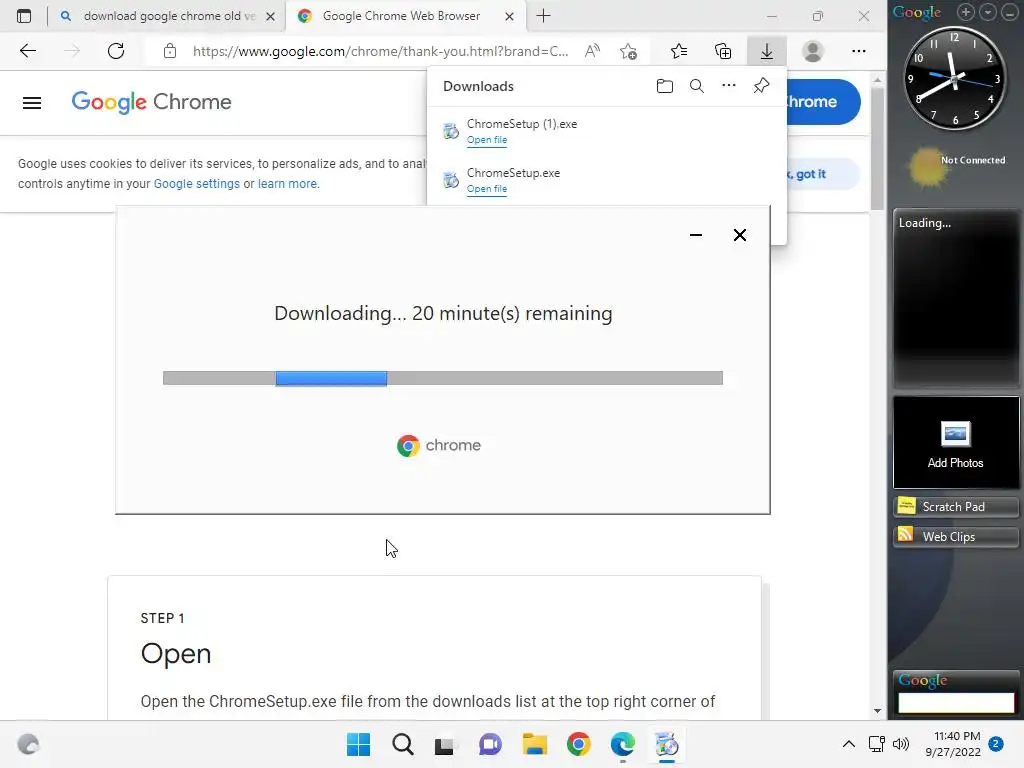Open Google sidebar dropdown menu button

pyautogui.click(x=988, y=12)
